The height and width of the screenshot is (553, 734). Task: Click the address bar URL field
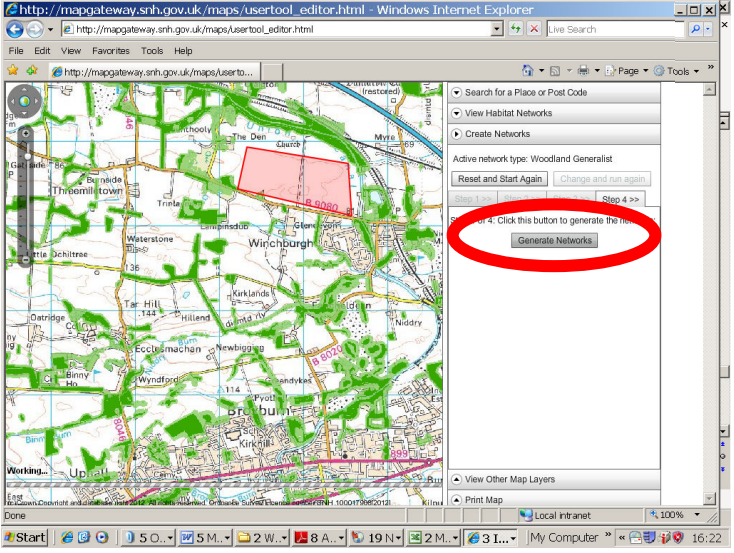click(x=277, y=29)
